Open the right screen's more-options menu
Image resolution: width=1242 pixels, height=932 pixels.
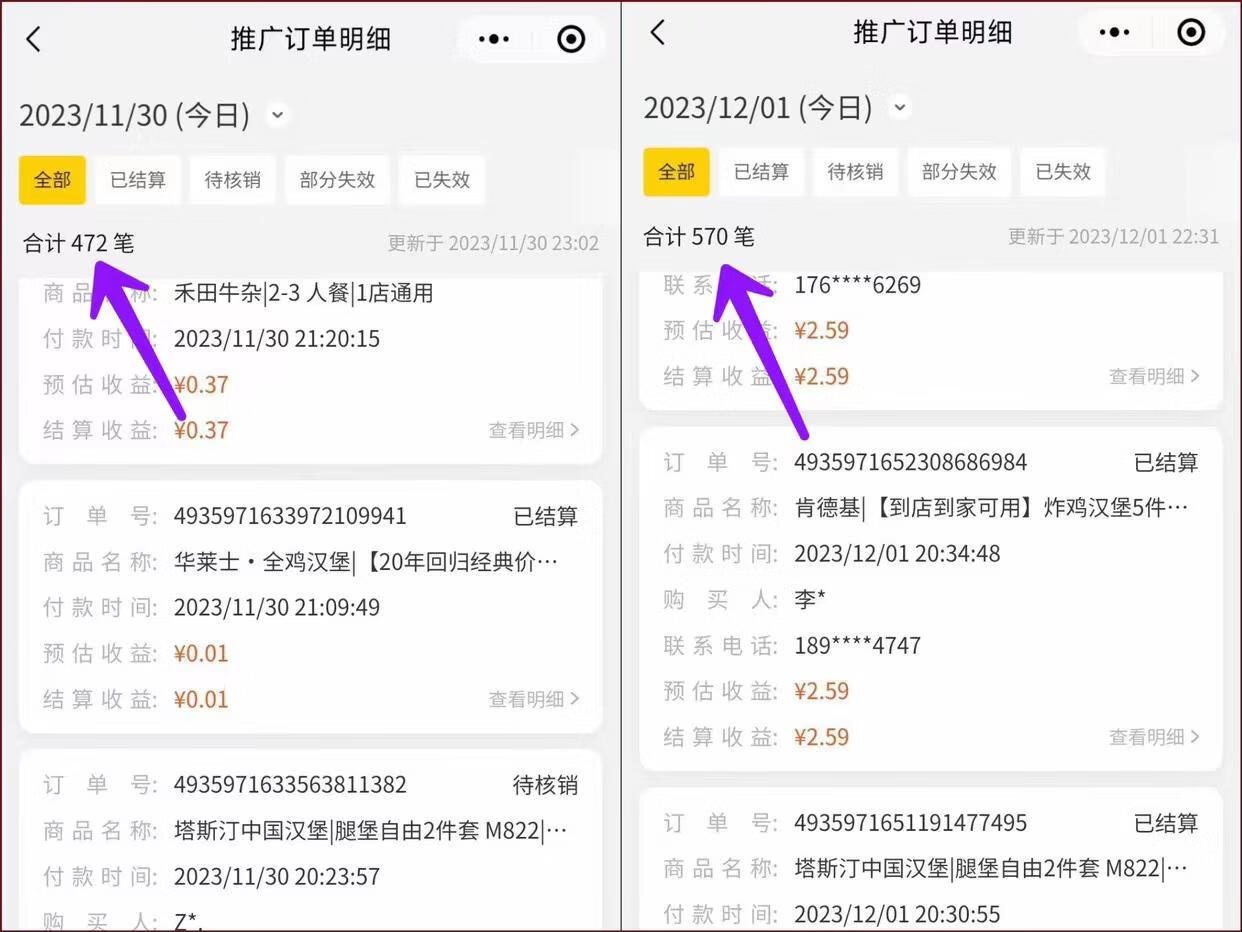(x=1114, y=32)
